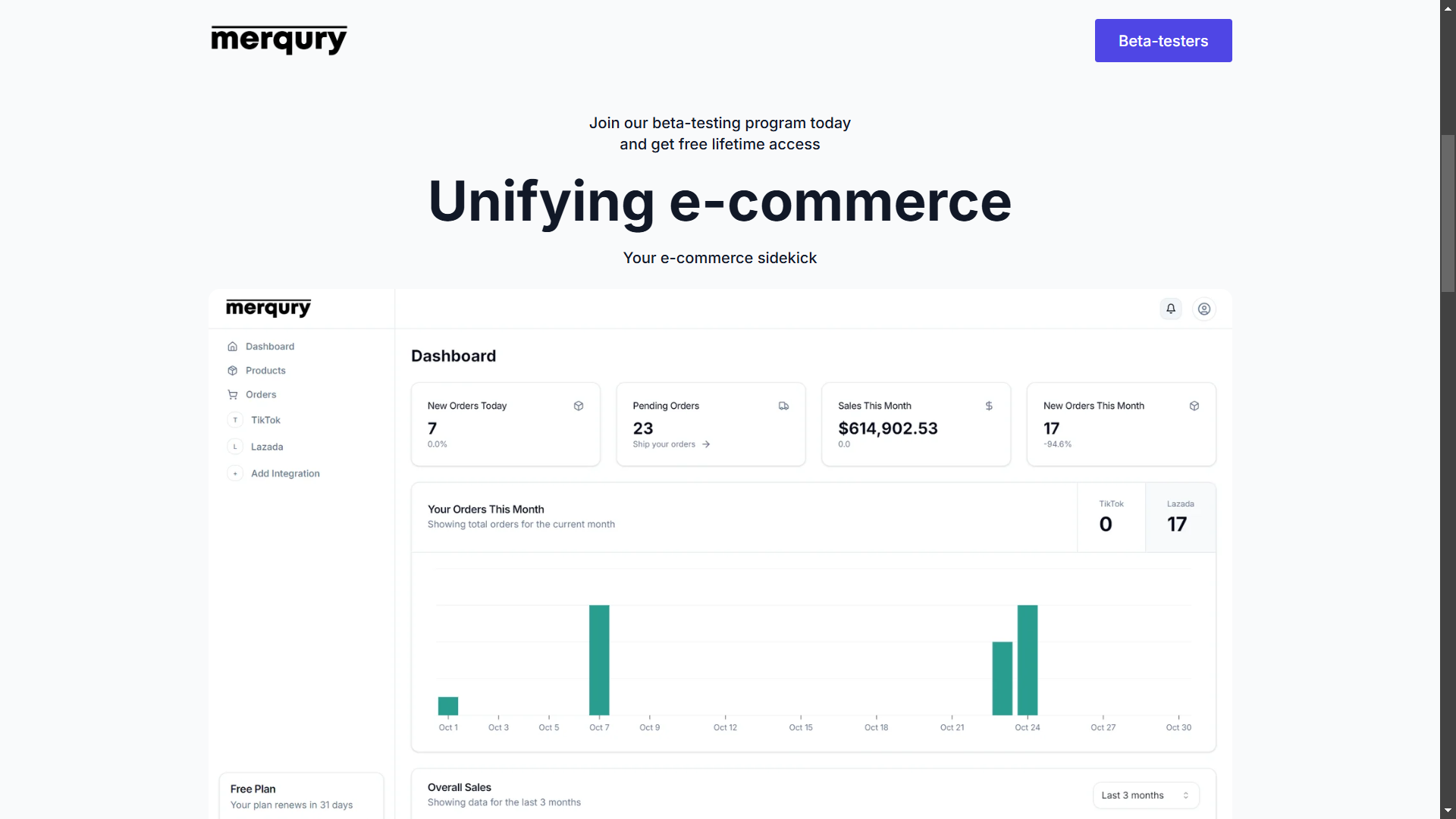Viewport: 1456px width, 819px height.
Task: Switch to the Lazada orders view showing 17
Action: click(x=1179, y=517)
